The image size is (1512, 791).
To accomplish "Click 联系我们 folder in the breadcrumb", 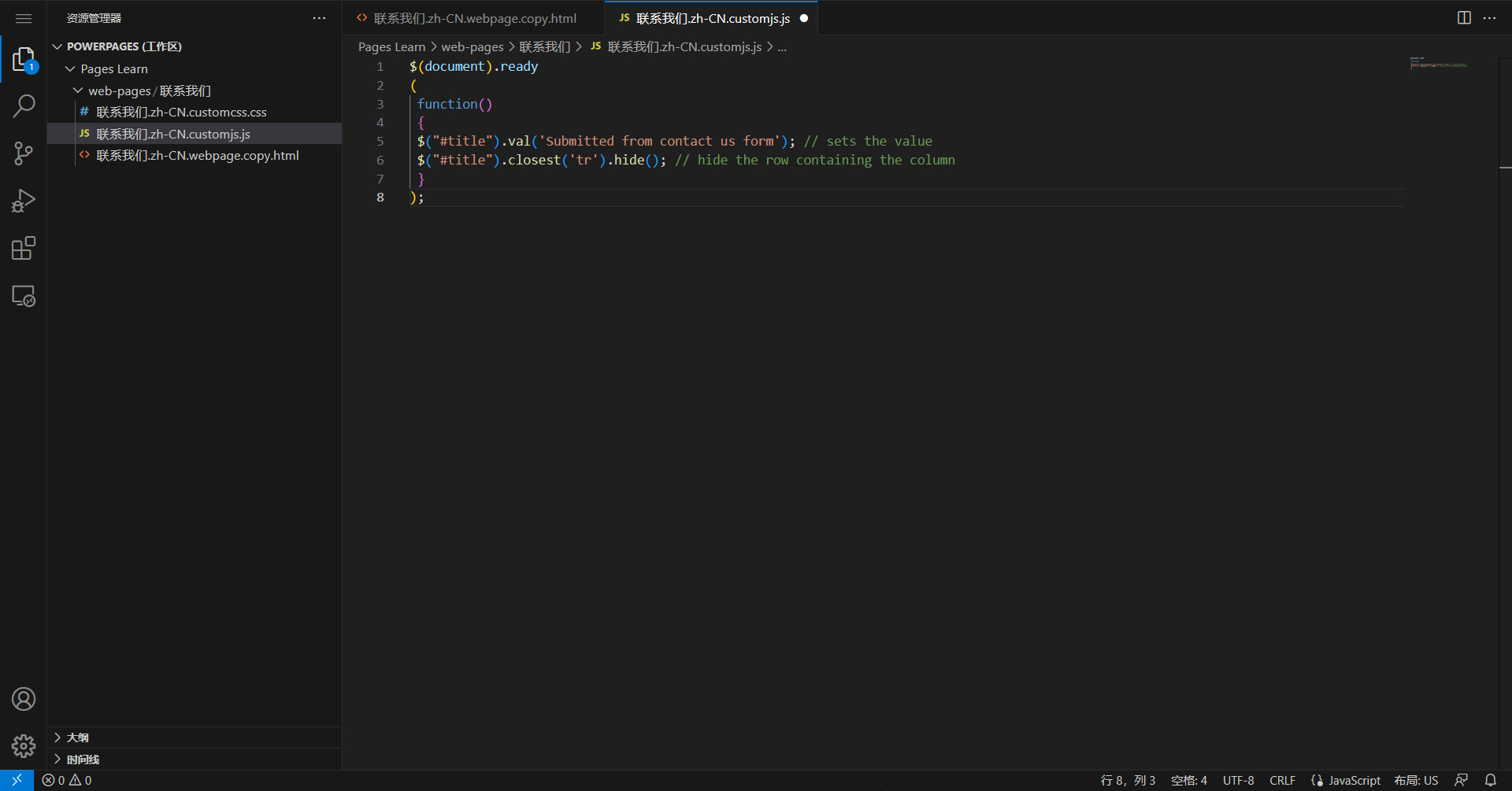I will coord(545,47).
